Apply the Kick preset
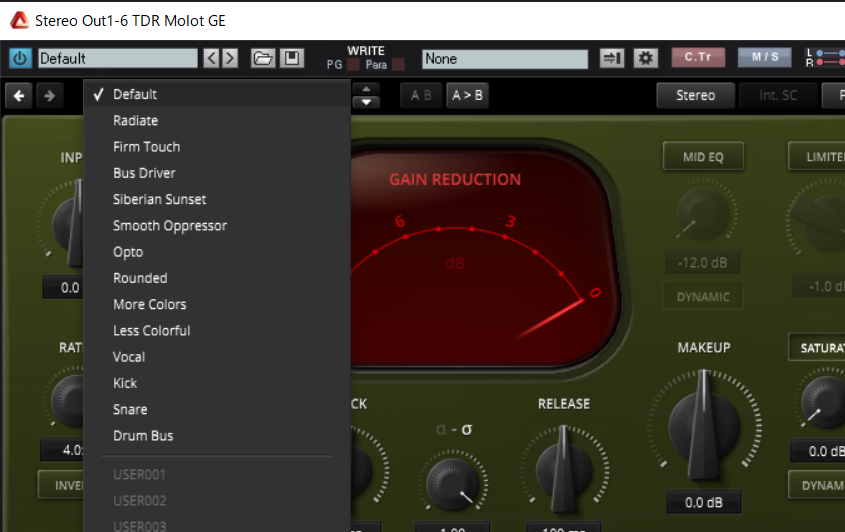The width and height of the screenshot is (845, 532). (217, 383)
